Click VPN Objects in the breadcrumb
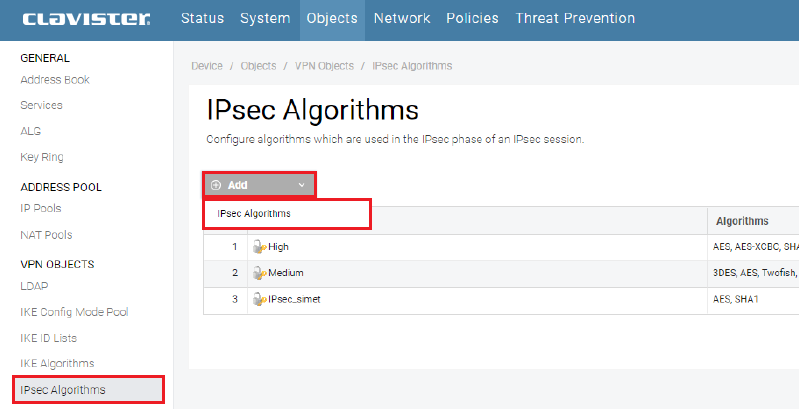Image resolution: width=799 pixels, height=409 pixels. pos(324,66)
